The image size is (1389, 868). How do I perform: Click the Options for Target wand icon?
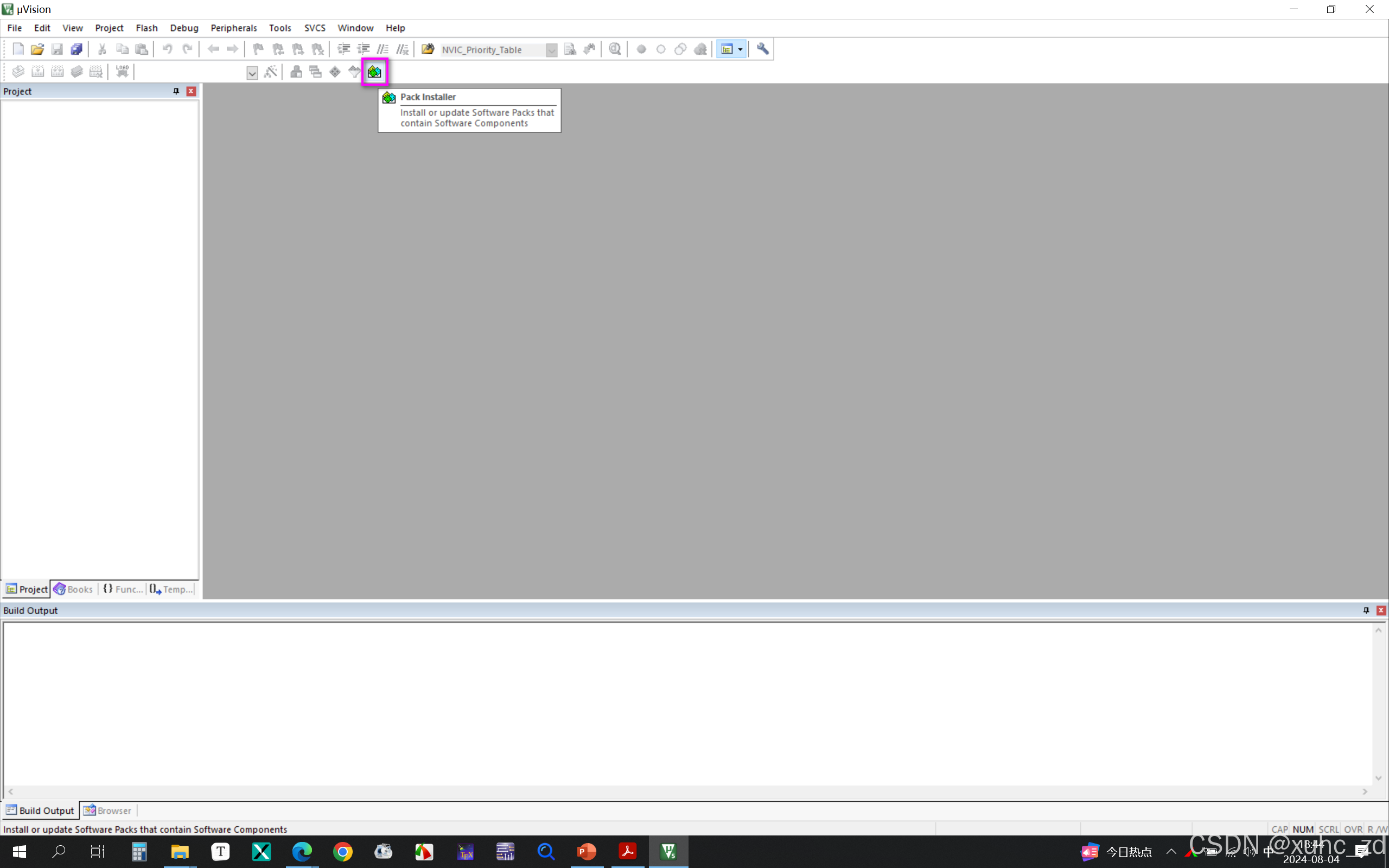pos(270,72)
